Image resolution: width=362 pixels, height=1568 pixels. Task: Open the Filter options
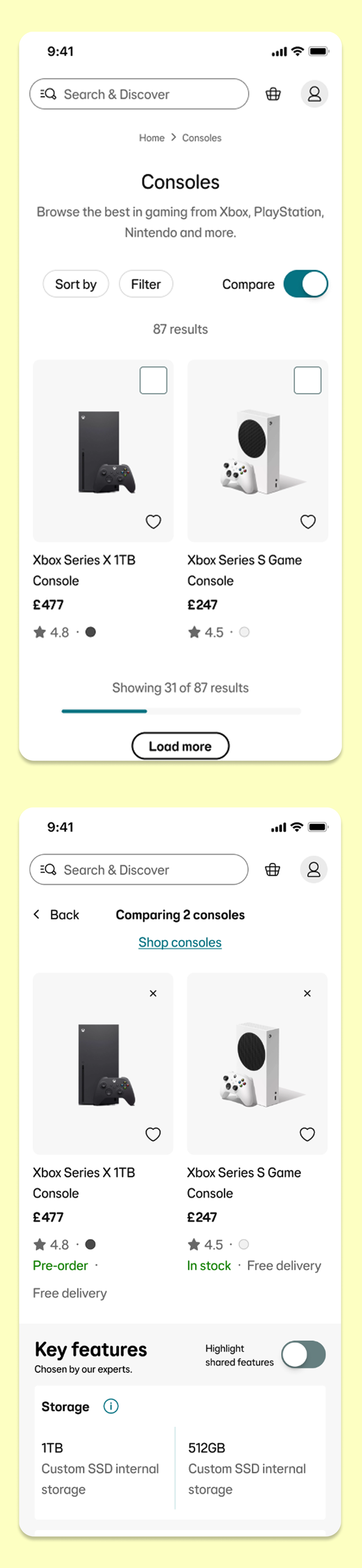[146, 284]
